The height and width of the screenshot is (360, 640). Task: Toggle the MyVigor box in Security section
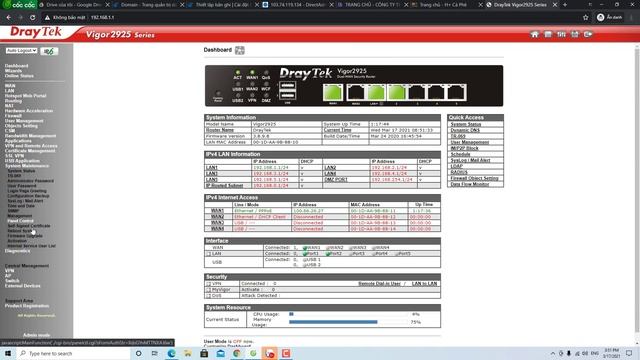209,290
